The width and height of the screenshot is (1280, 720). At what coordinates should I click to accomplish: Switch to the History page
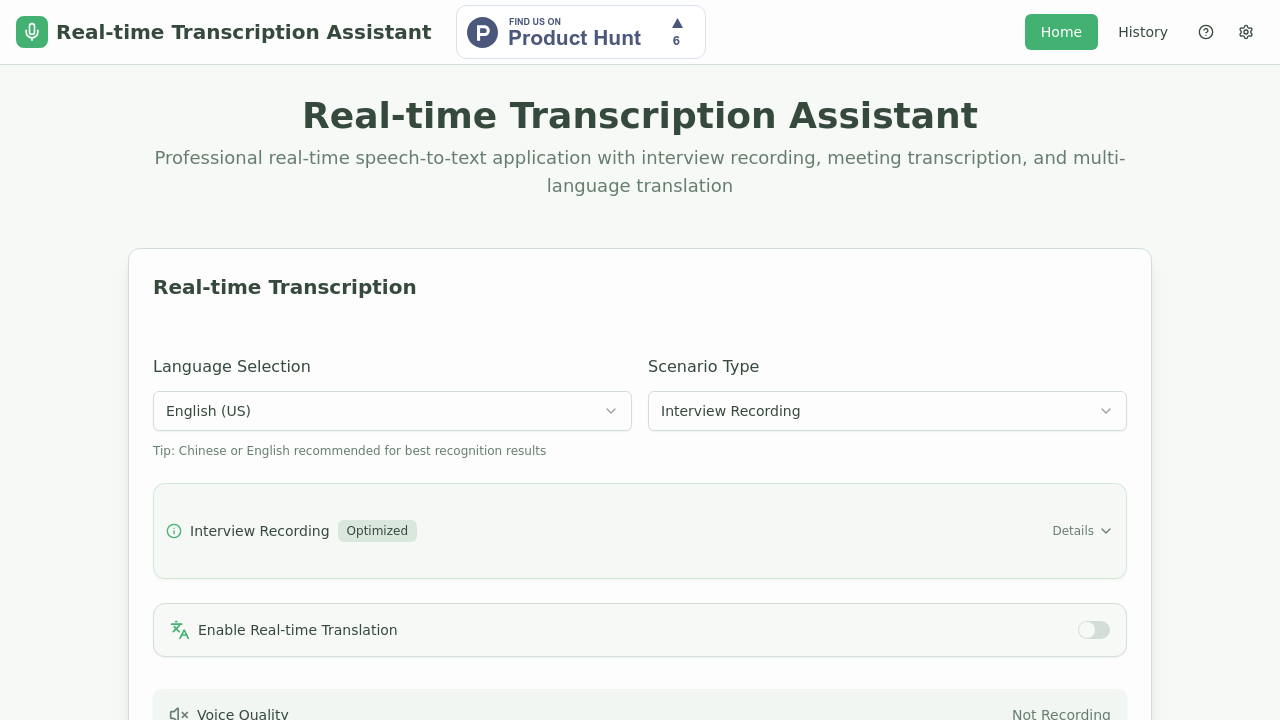click(x=1142, y=32)
